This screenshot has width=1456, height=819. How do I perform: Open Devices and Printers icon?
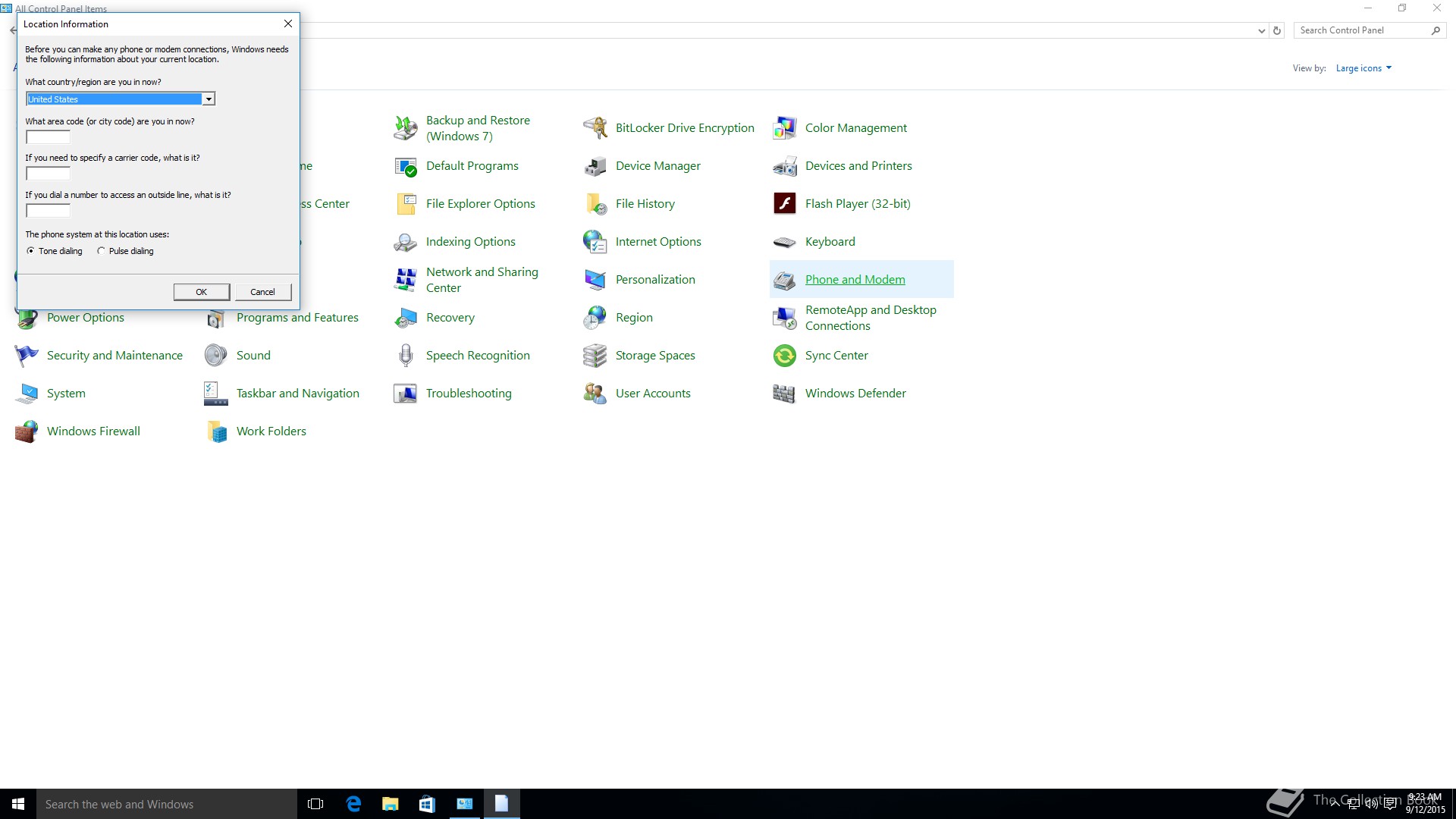pos(785,166)
